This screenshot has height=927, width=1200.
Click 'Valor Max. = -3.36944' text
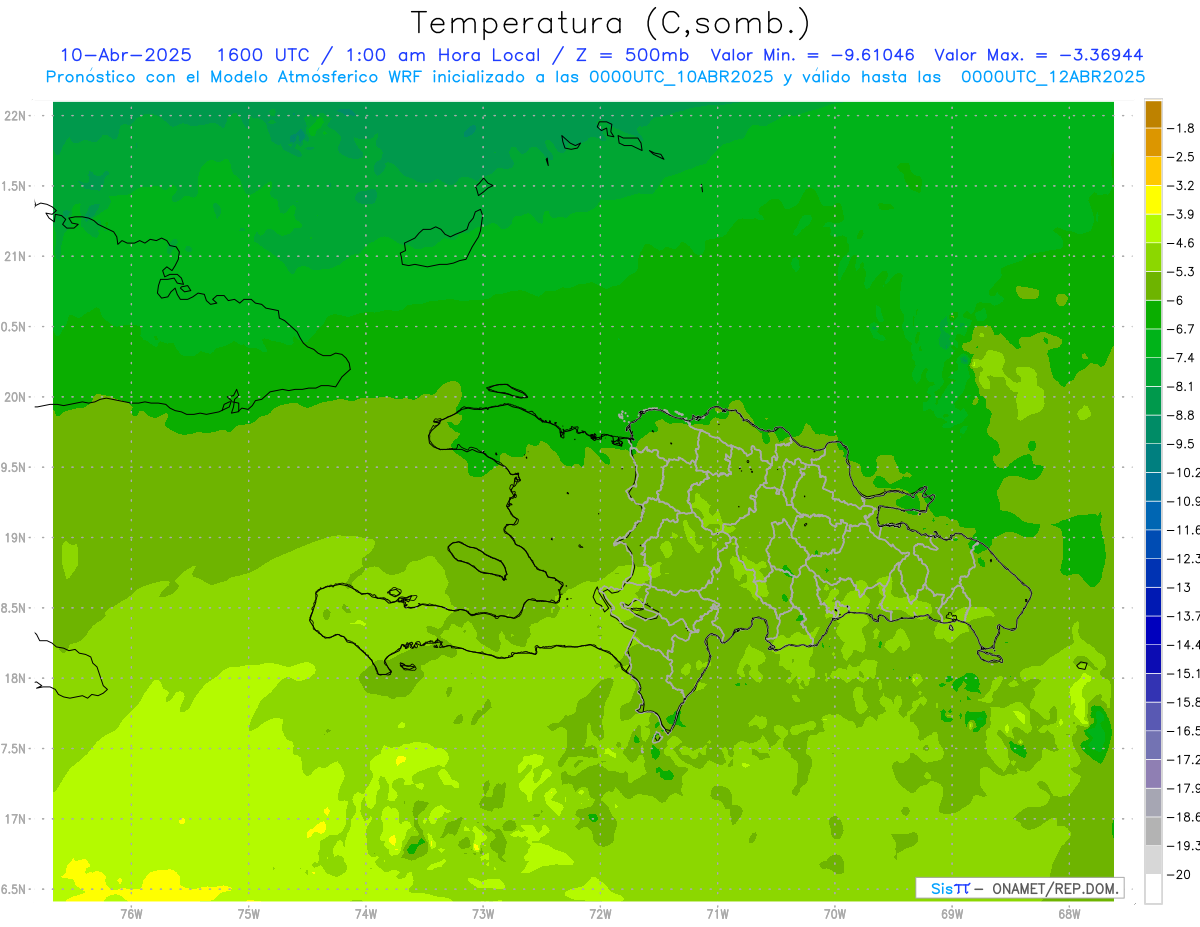click(1039, 55)
